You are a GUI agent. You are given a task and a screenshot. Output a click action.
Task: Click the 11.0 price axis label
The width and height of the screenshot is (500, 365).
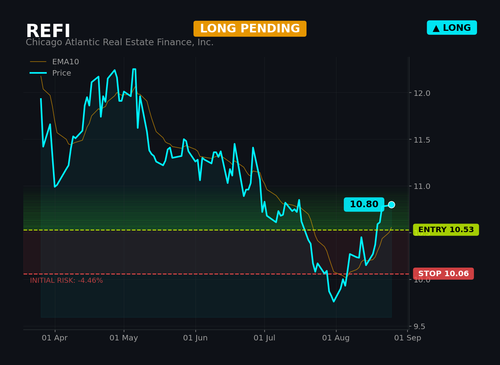tap(422, 186)
